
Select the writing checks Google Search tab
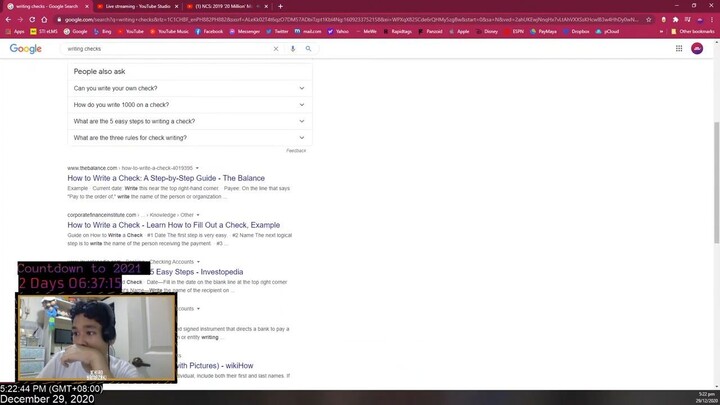(48, 6)
